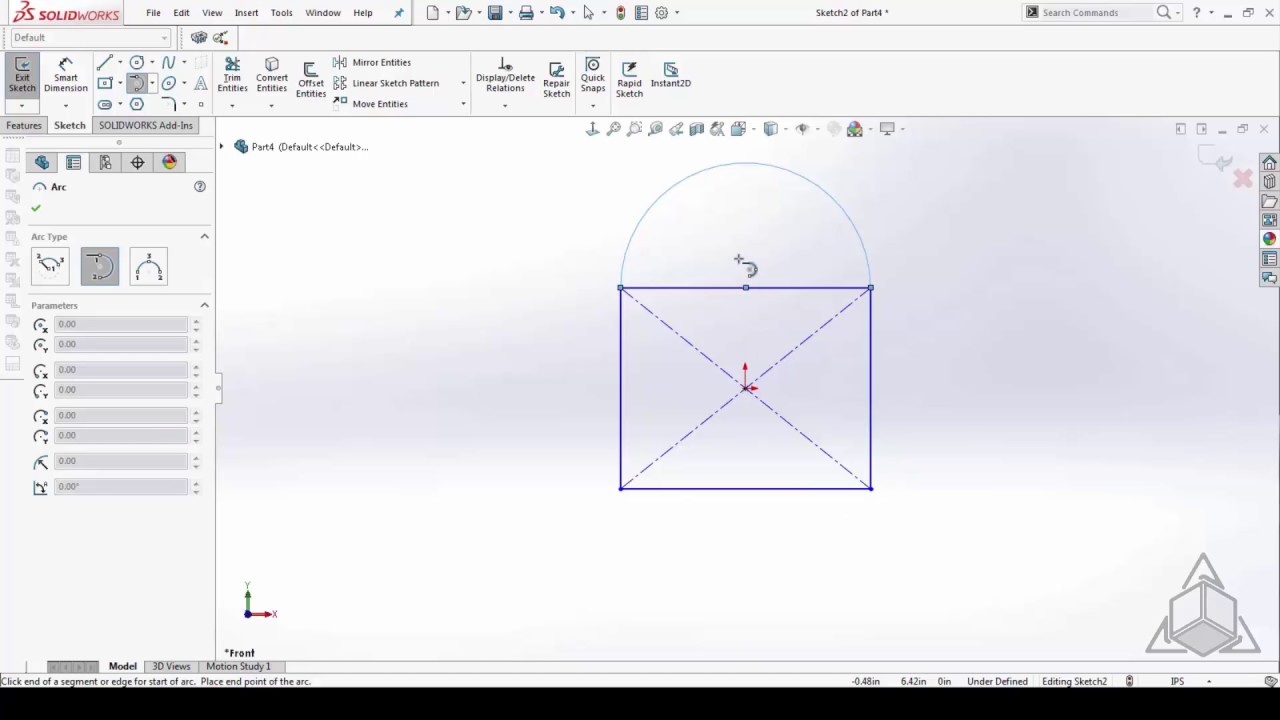The image size is (1280, 720).
Task: Select the Polygon sketch tool
Action: point(137,104)
